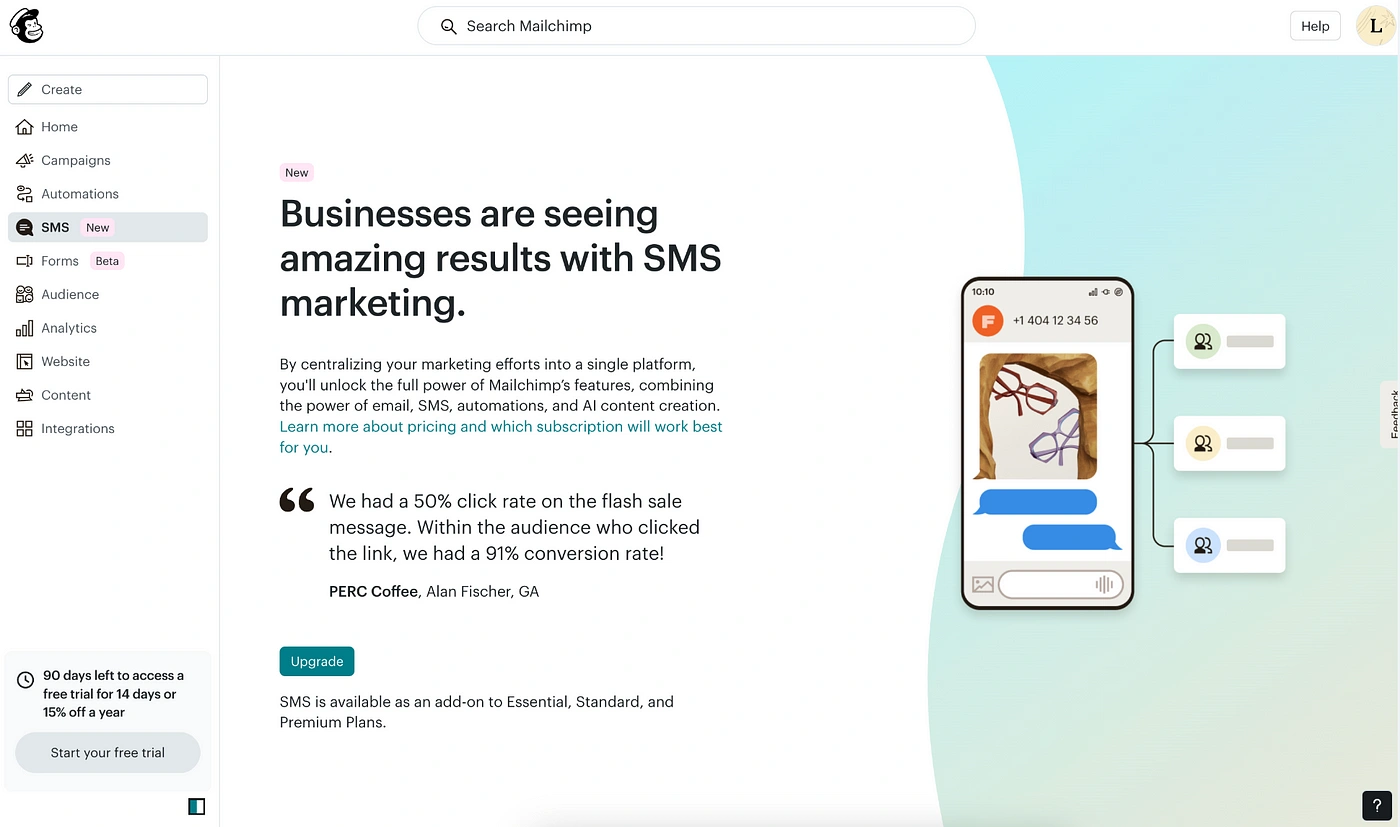The image size is (1400, 827).
Task: Click the Campaigns megaphone icon
Action: (x=24, y=160)
